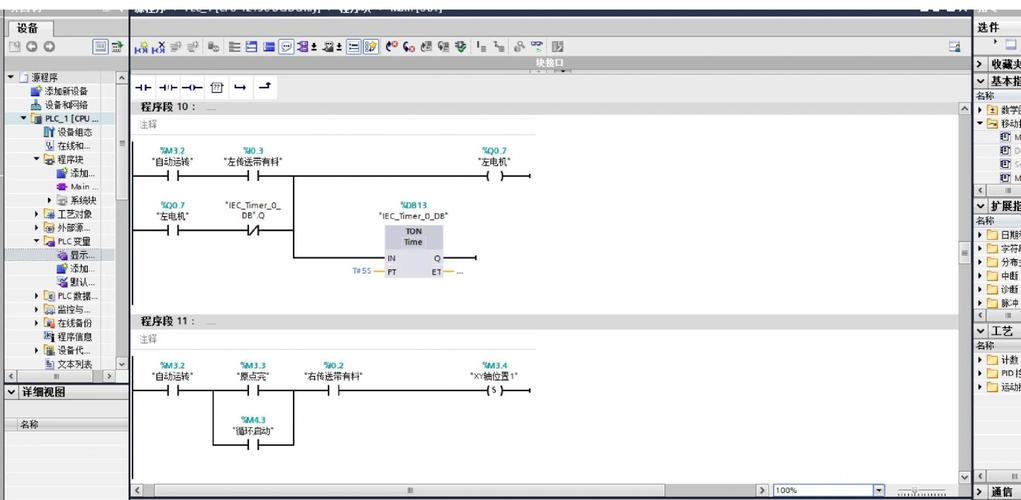Viewport: 1021px width, 500px height.
Task: Click the insert network toolbar icon
Action: pos(141,47)
